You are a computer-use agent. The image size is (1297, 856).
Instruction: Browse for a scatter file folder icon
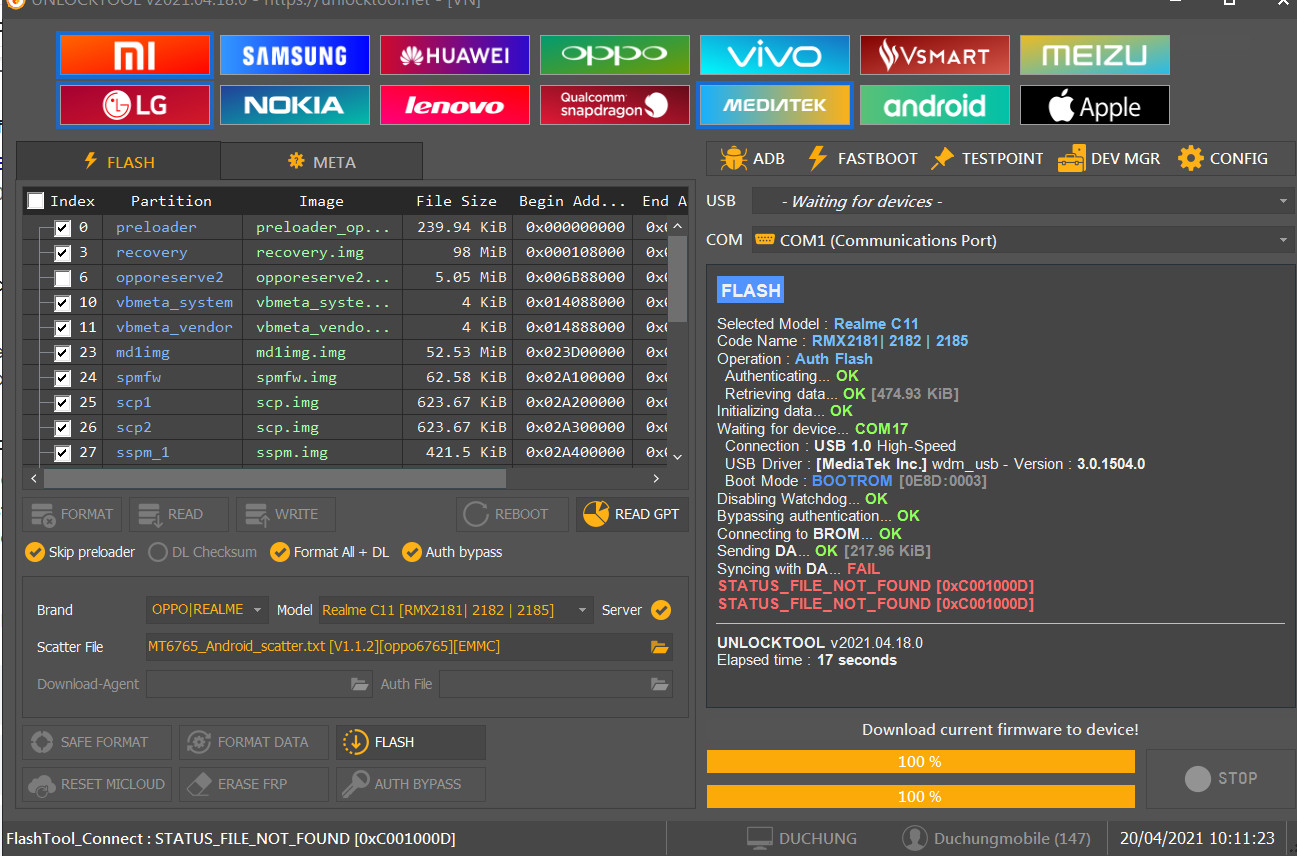point(659,647)
